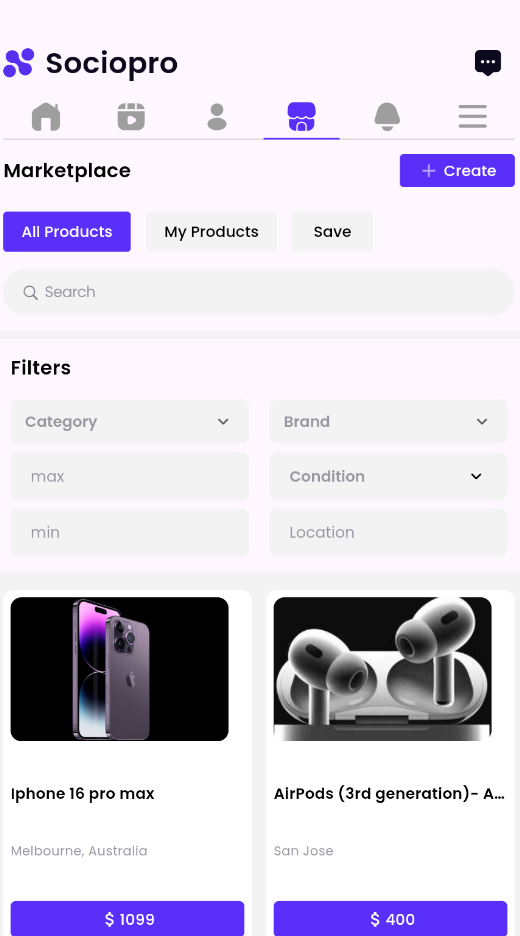Expand the Category dropdown
The image size is (520, 936).
(130, 421)
